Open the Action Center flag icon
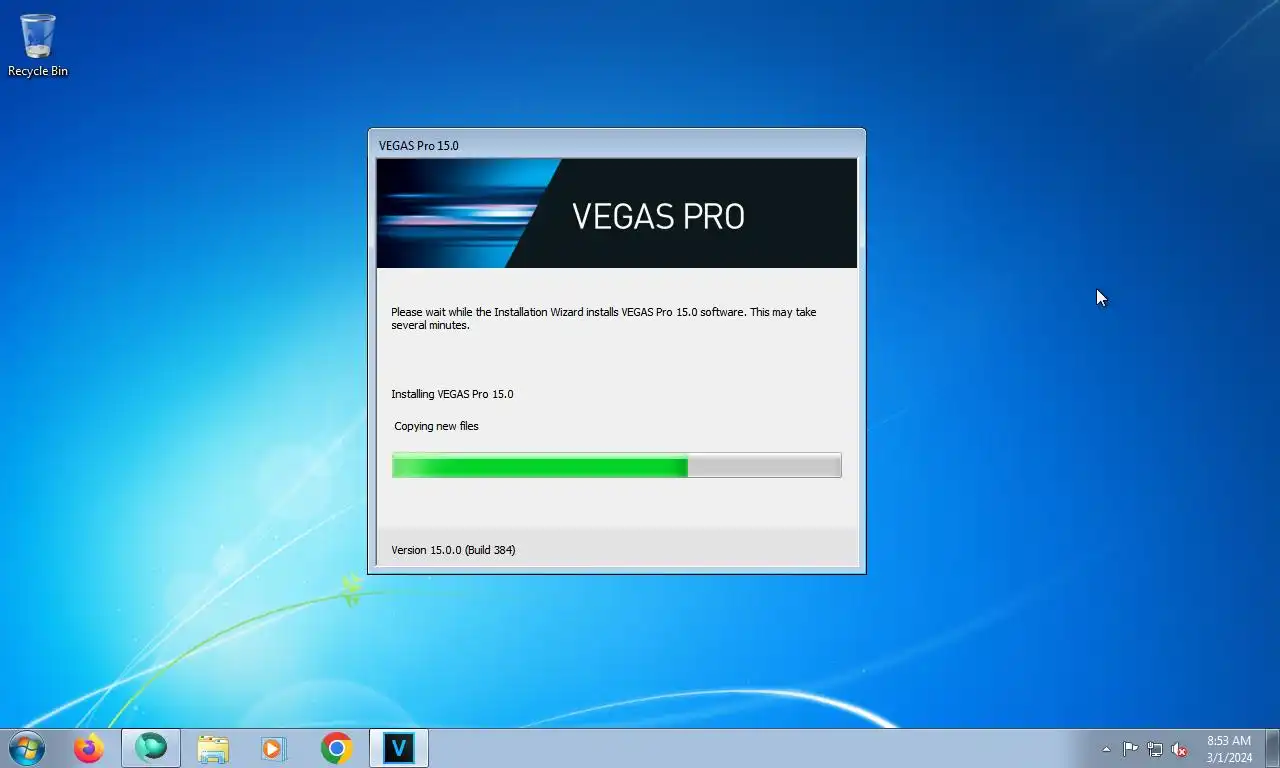 coord(1130,749)
